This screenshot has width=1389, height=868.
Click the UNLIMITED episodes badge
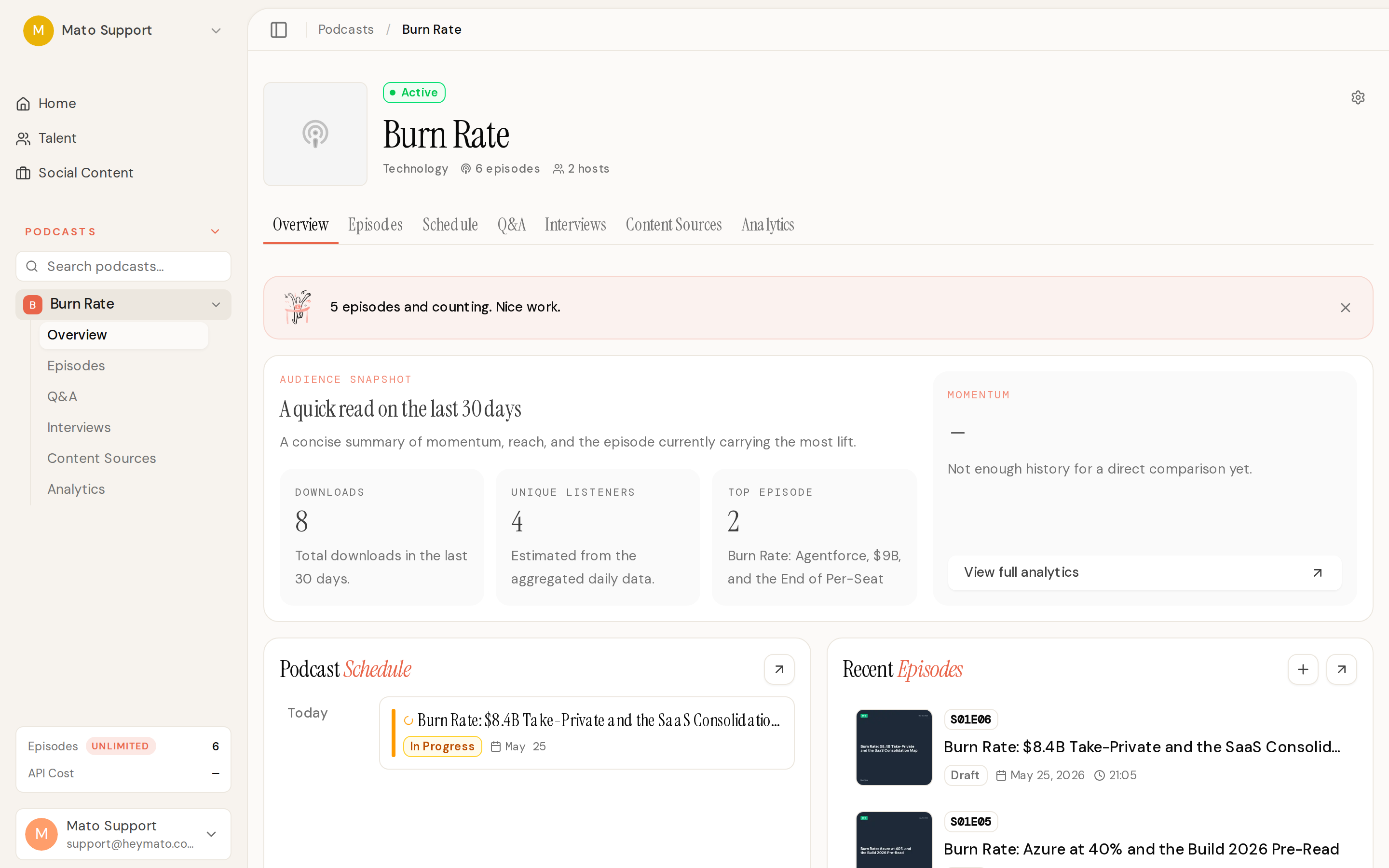[x=121, y=746]
